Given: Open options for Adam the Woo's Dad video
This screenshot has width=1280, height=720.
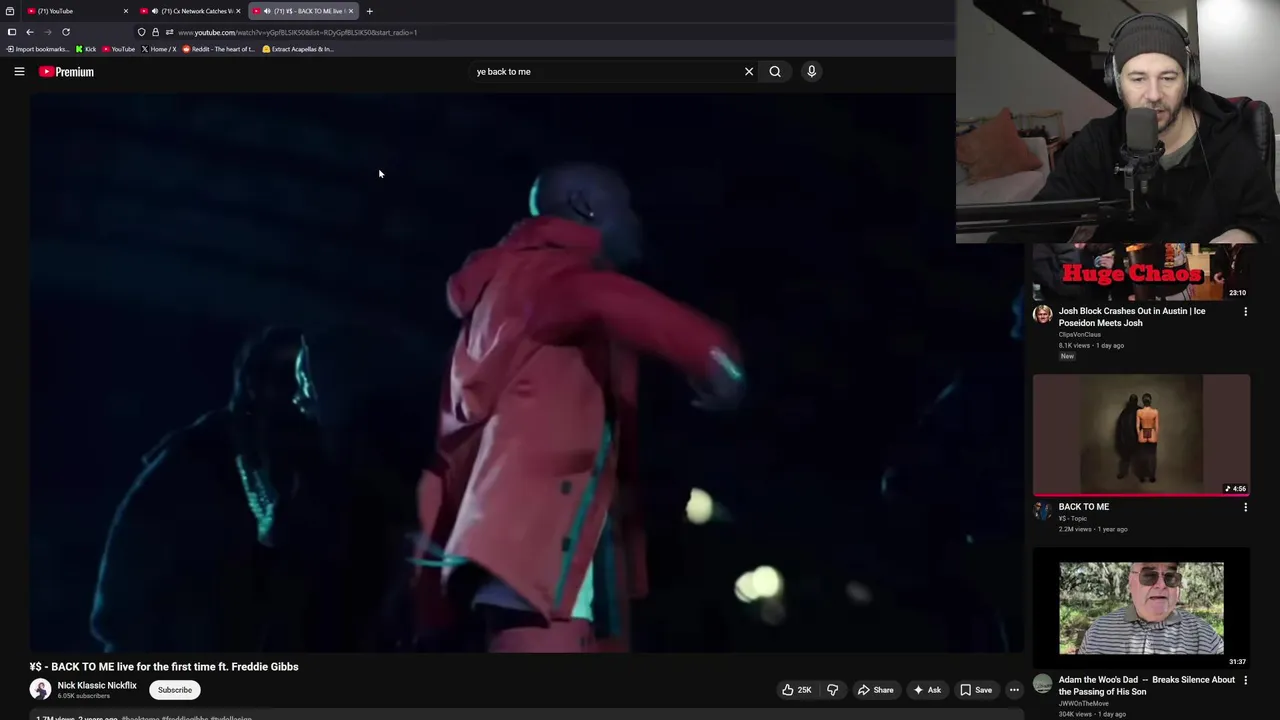Looking at the screenshot, I should 1245,681.
